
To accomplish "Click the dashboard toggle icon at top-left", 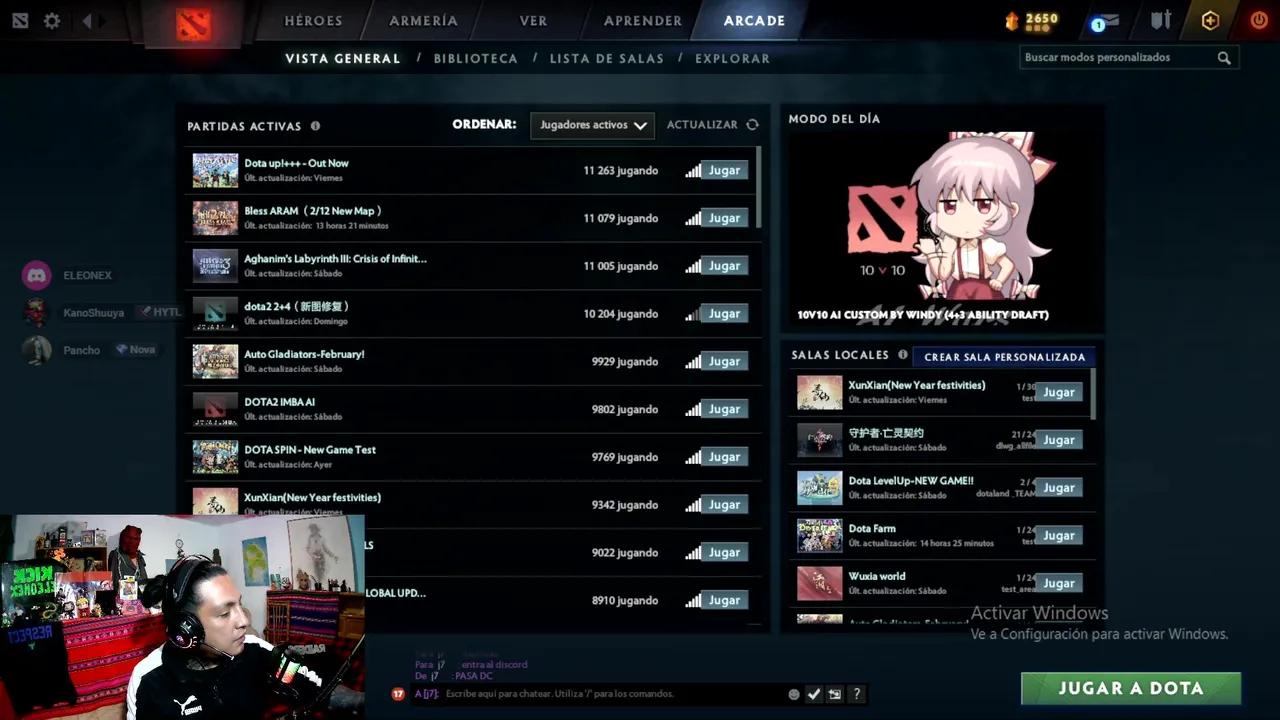I will 20,20.
